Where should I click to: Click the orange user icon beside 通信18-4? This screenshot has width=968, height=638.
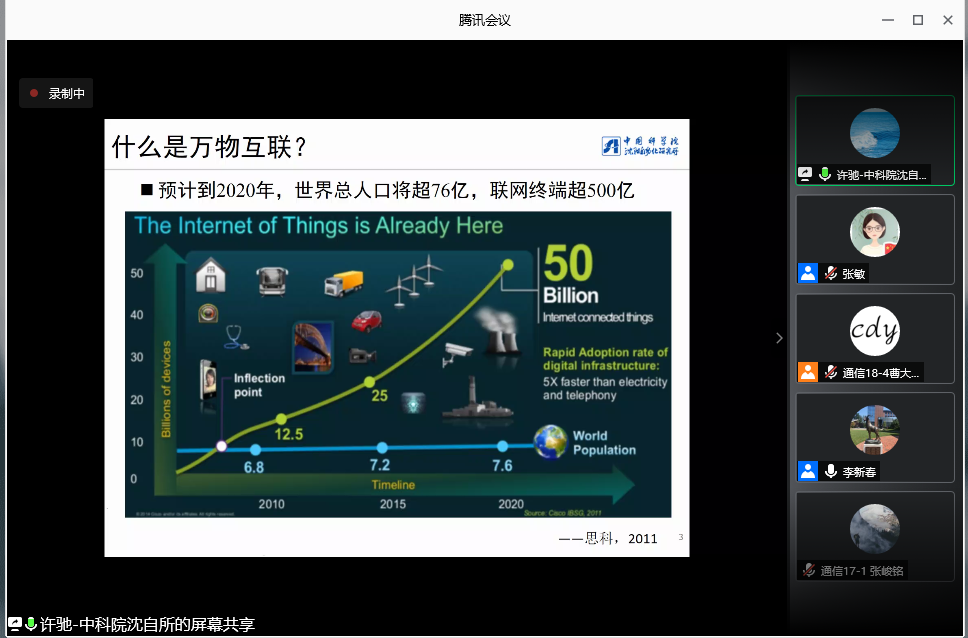coord(807,372)
